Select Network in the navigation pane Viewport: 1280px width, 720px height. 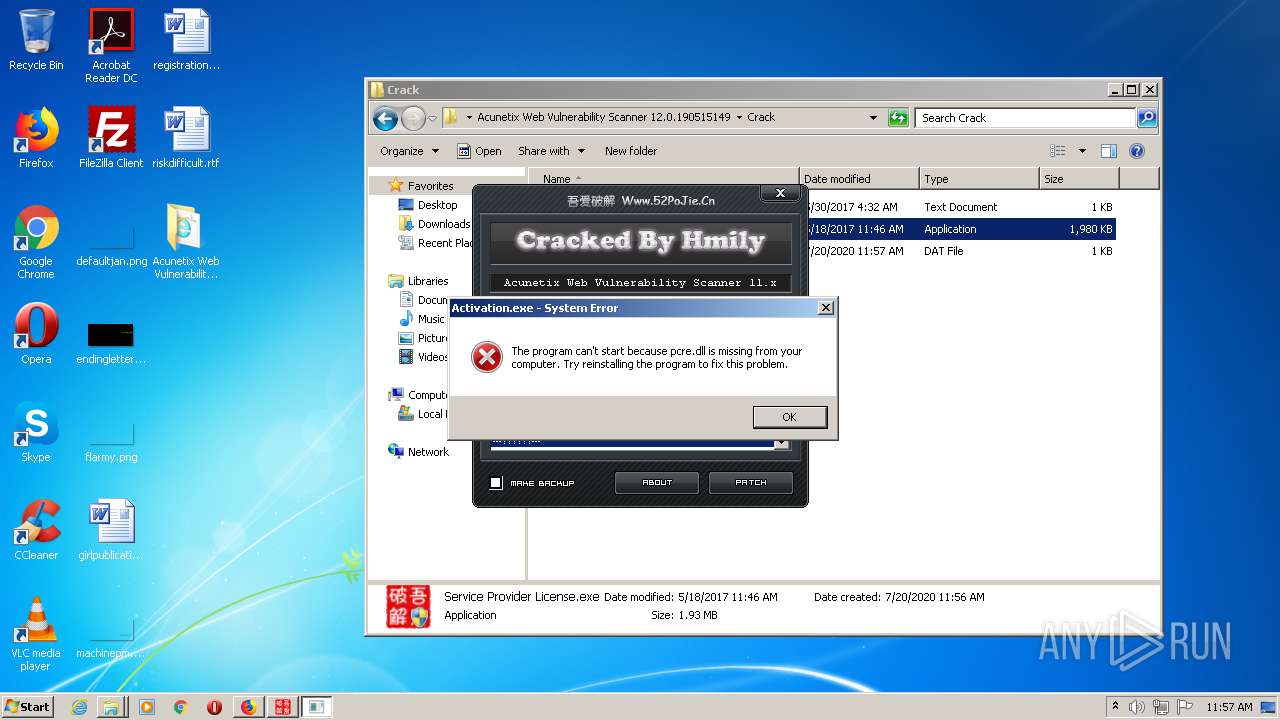click(x=428, y=452)
